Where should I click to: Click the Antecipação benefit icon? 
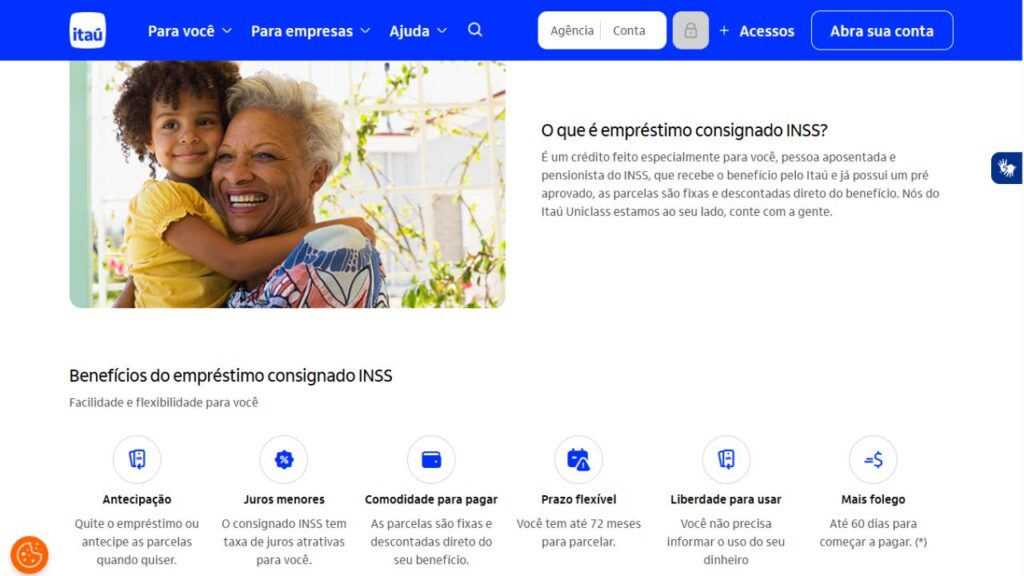coord(136,459)
